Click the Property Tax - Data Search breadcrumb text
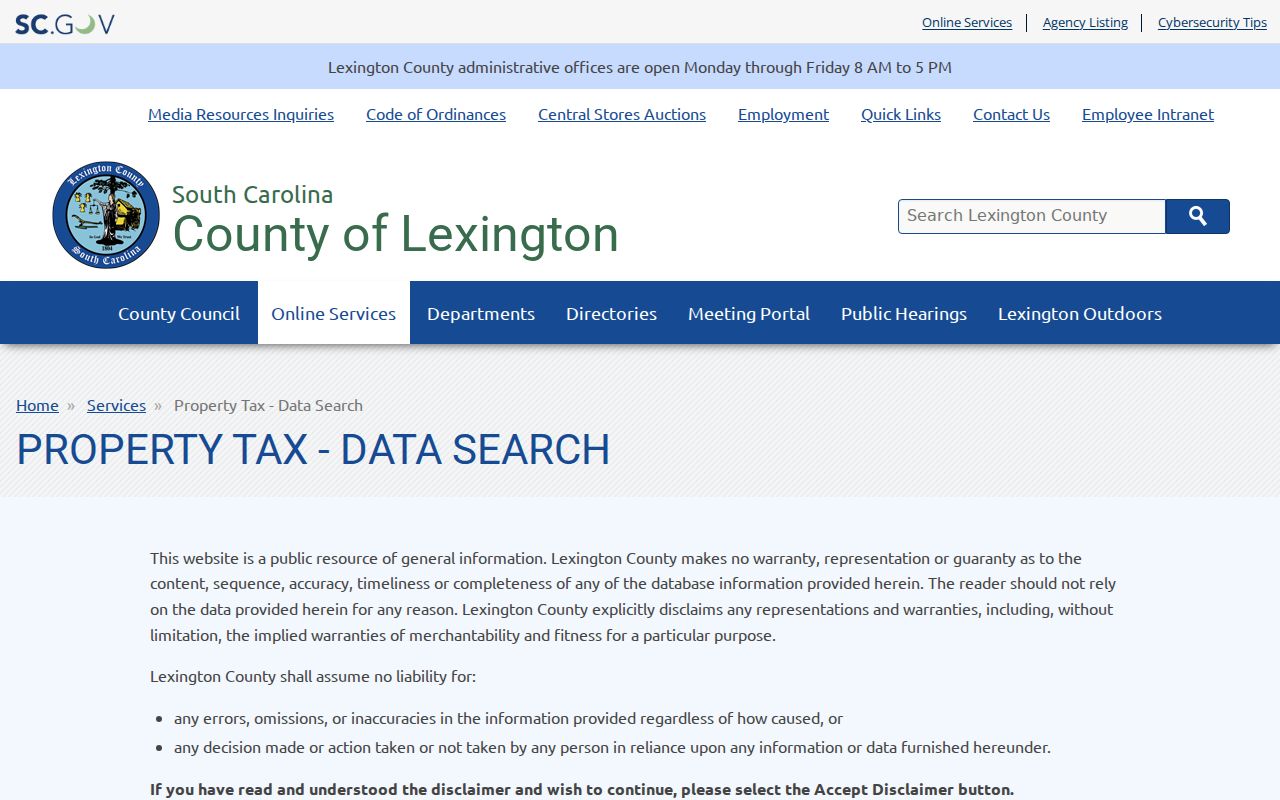1280x800 pixels. (268, 405)
